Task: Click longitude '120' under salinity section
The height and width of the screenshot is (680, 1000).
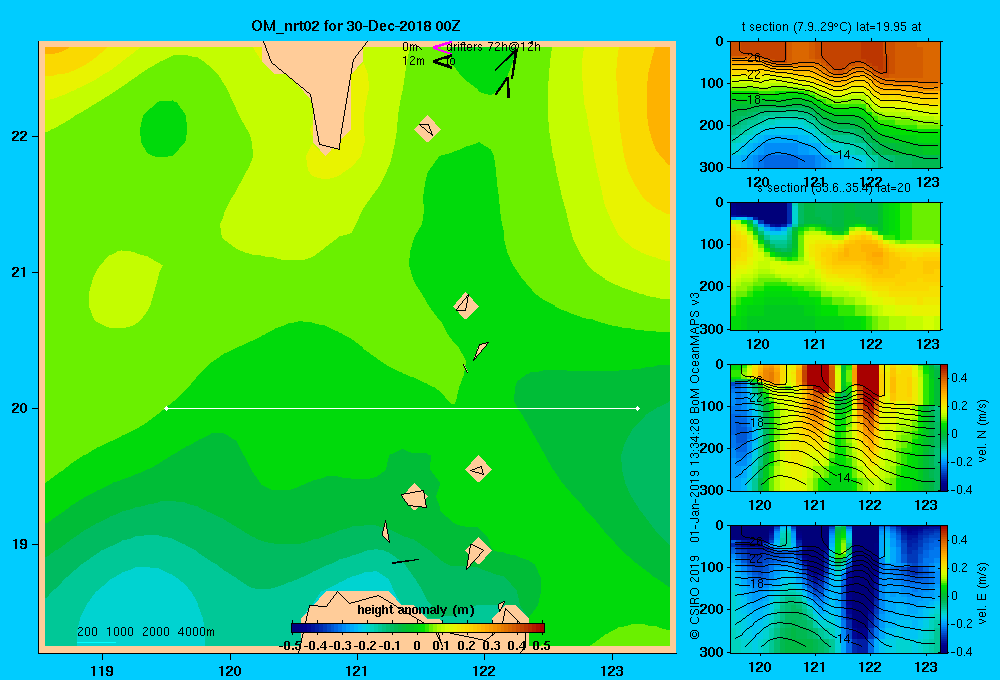Action: (758, 344)
